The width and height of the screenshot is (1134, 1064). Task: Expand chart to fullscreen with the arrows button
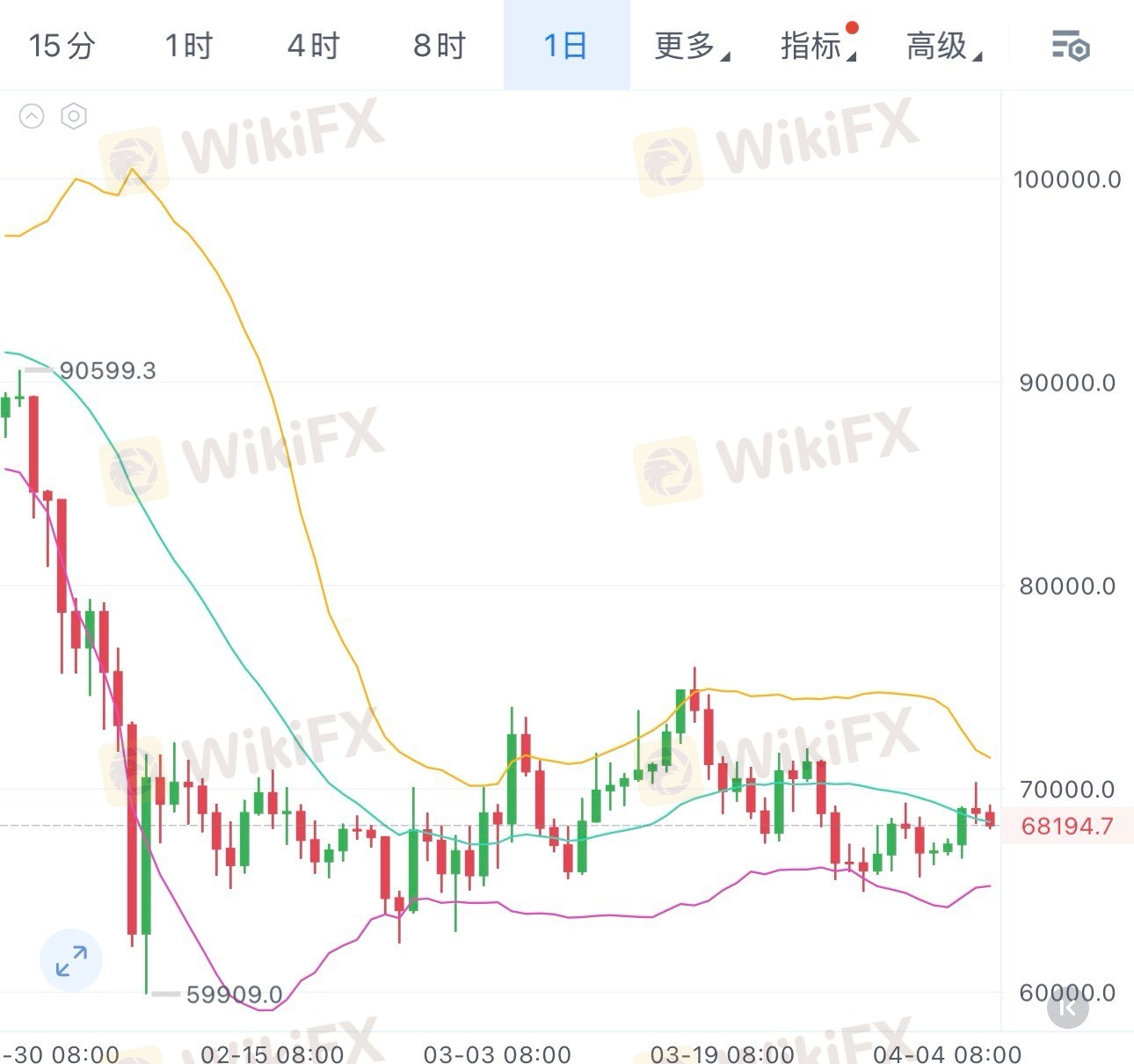point(71,960)
